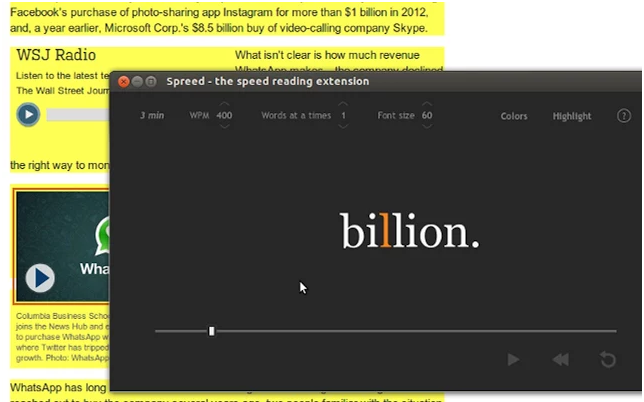This screenshot has height=402, width=644.
Task: Click the article line mentioning Instagram purchase
Action: (219, 12)
